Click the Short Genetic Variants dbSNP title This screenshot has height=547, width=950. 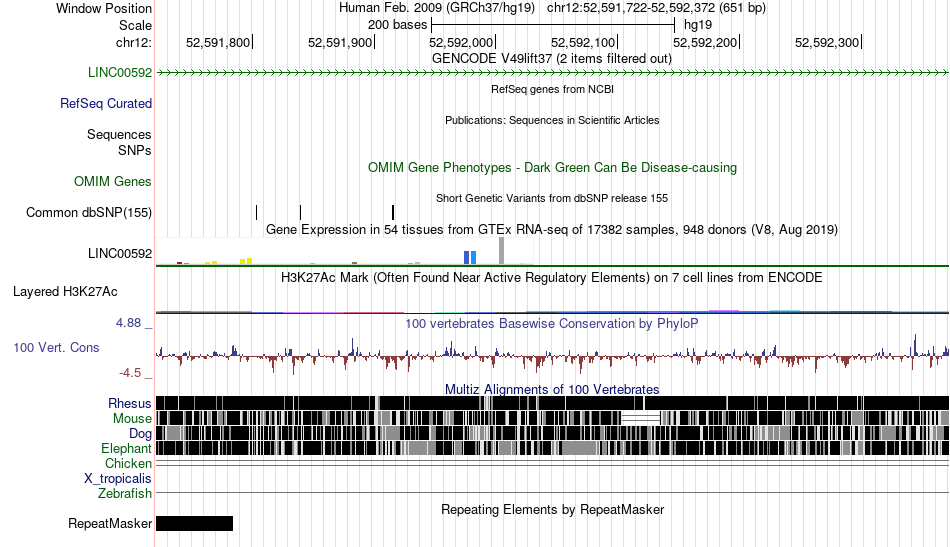(x=552, y=199)
